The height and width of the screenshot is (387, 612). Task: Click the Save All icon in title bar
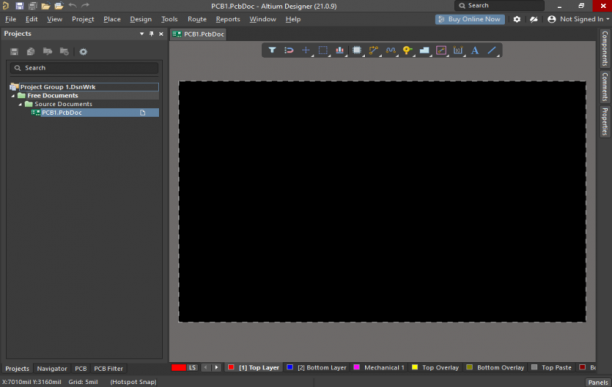(x=32, y=6)
